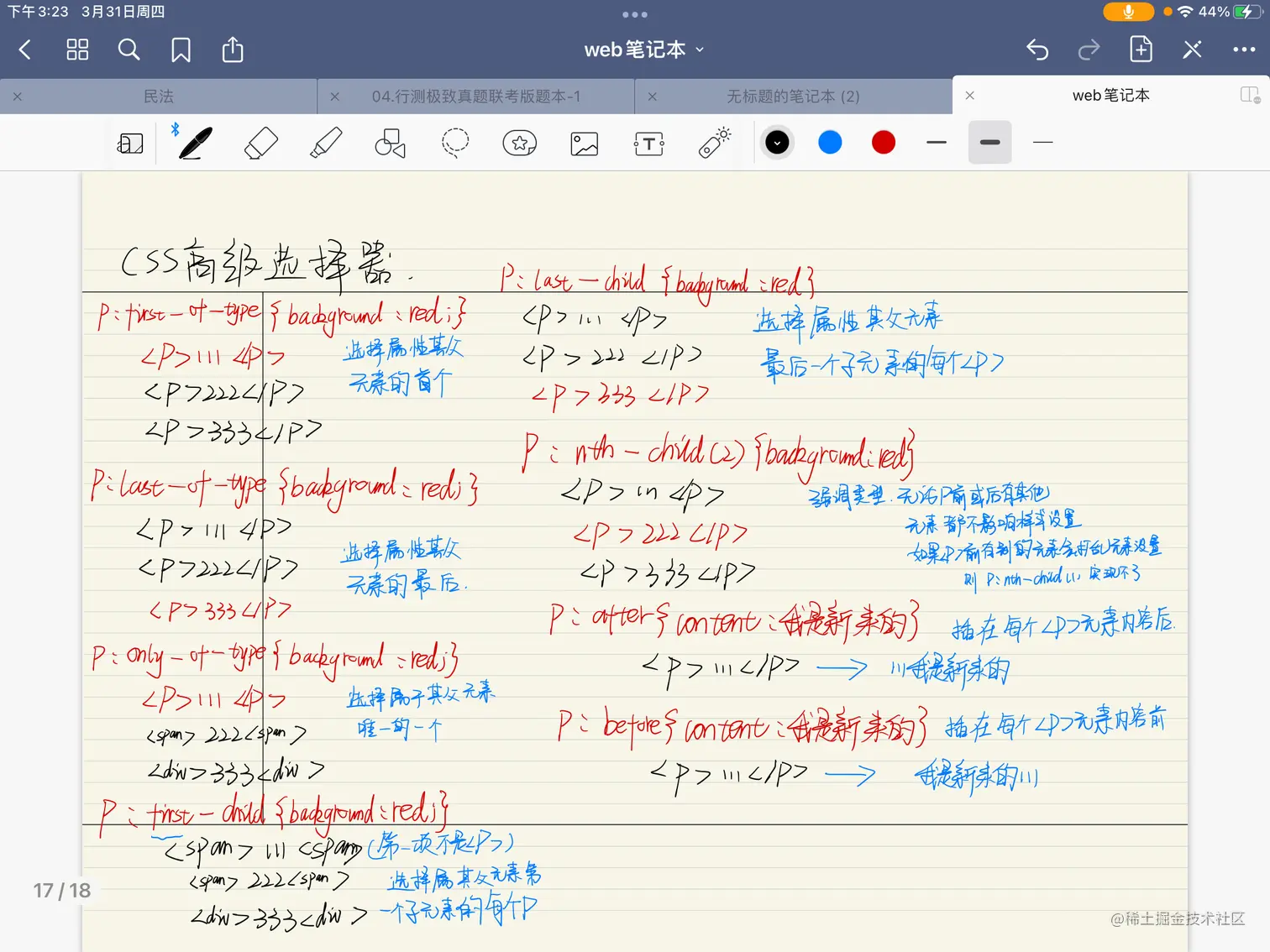The image size is (1270, 952).
Task: Select the Laser pointer tool
Action: [715, 144]
